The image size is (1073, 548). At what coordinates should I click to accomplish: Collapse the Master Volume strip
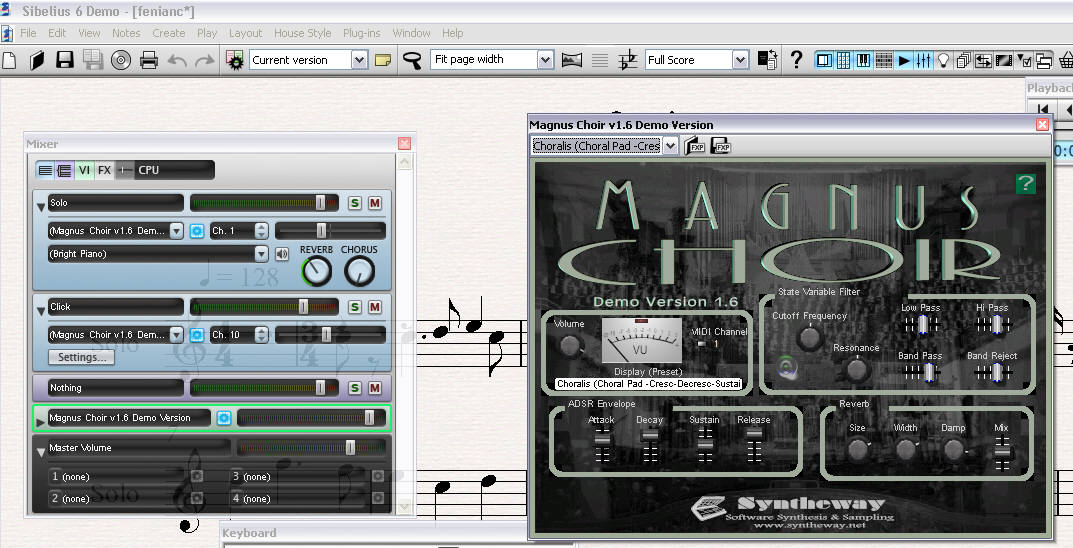pyautogui.click(x=40, y=451)
